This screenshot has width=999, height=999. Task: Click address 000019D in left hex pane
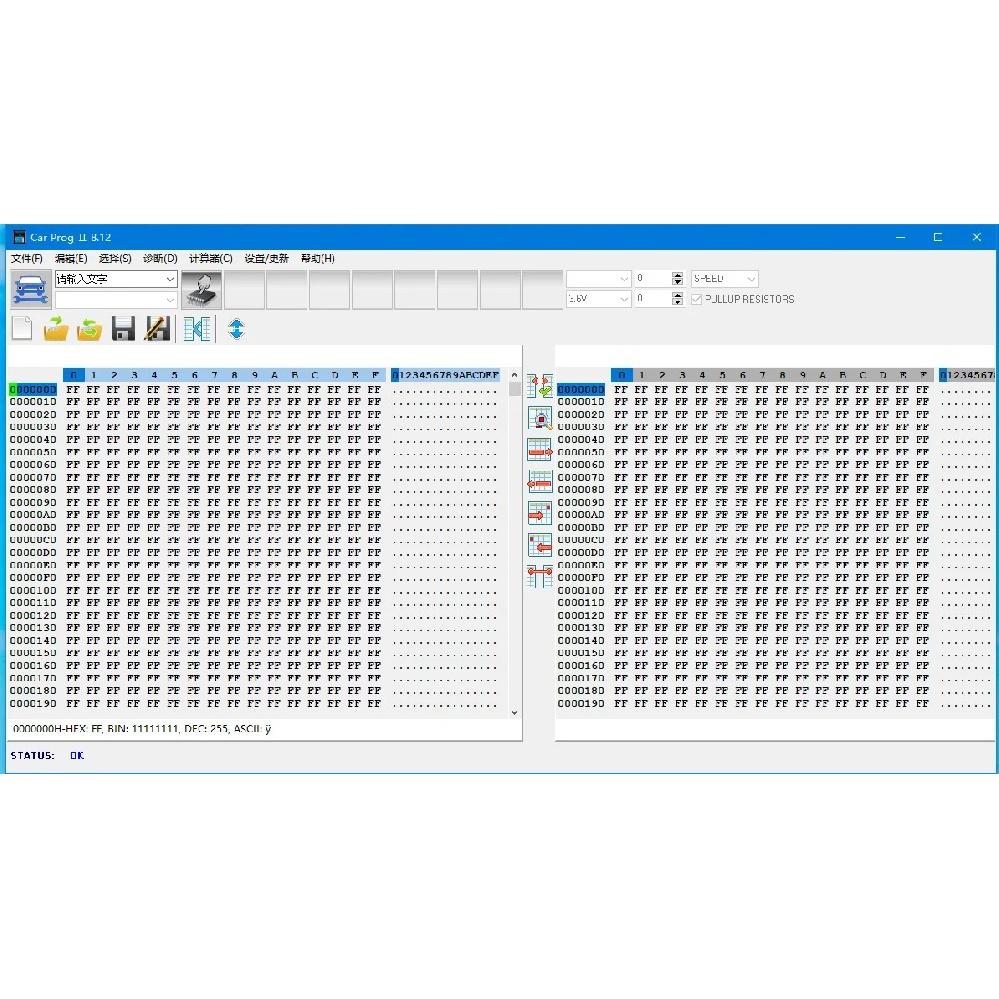pos(33,703)
